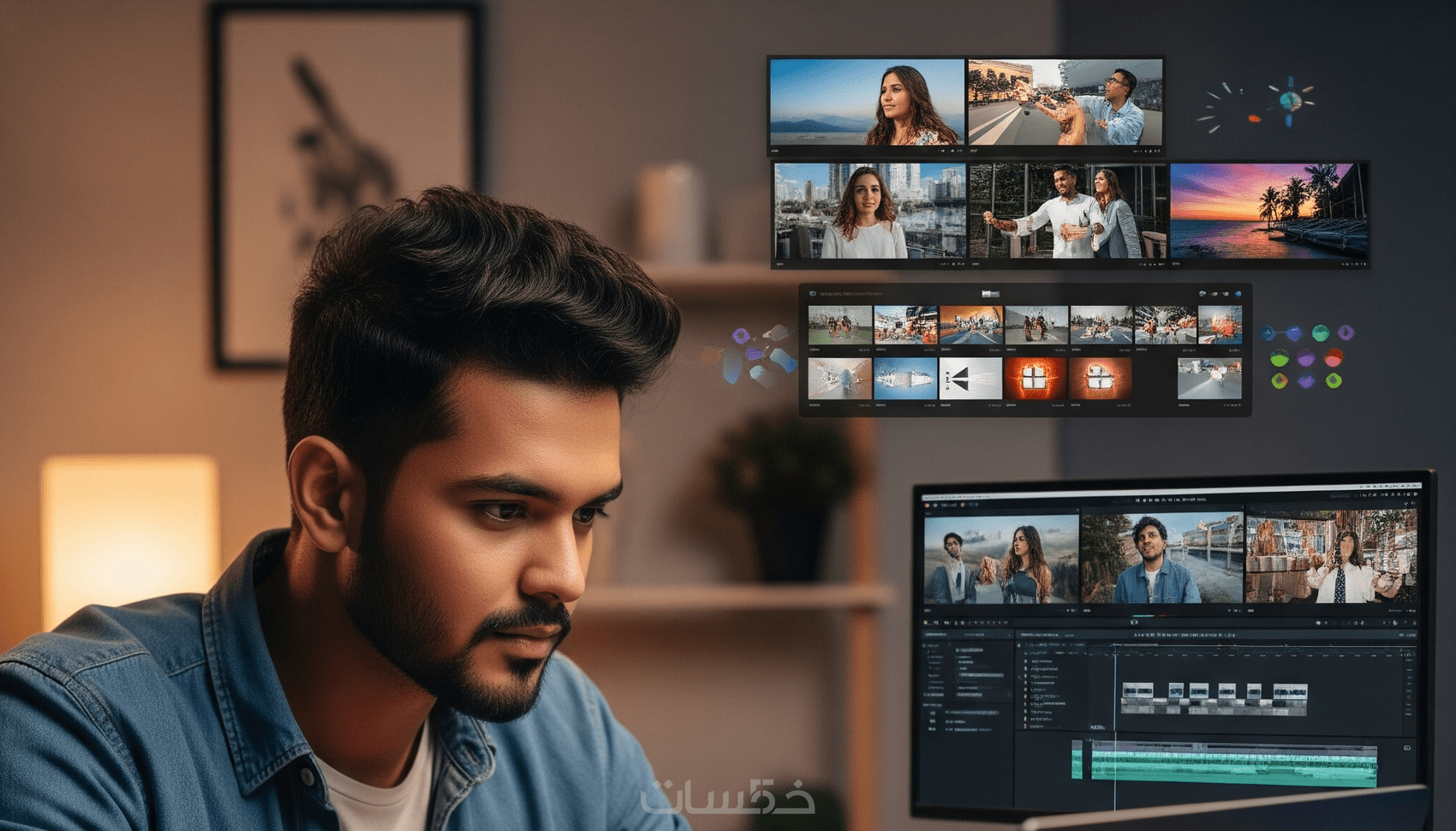Open the dancing couple clip thumbnail
This screenshot has width=1456, height=831.
point(1068,211)
